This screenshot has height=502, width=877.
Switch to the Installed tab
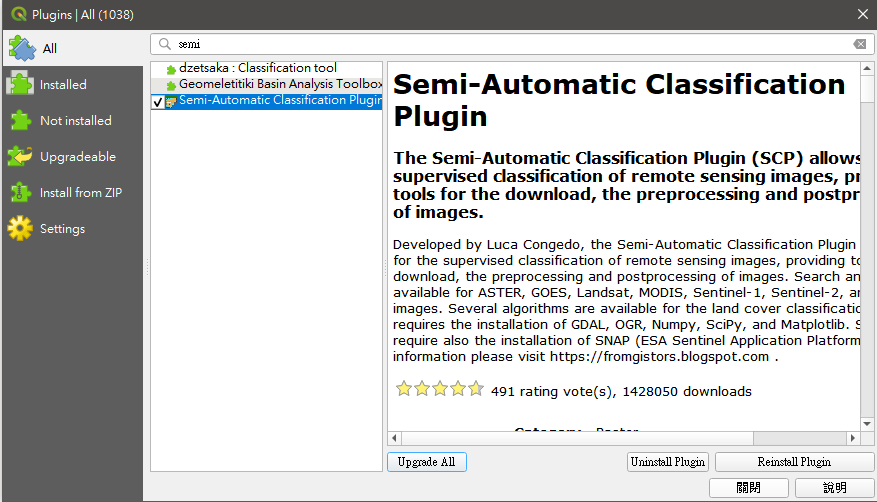point(73,84)
